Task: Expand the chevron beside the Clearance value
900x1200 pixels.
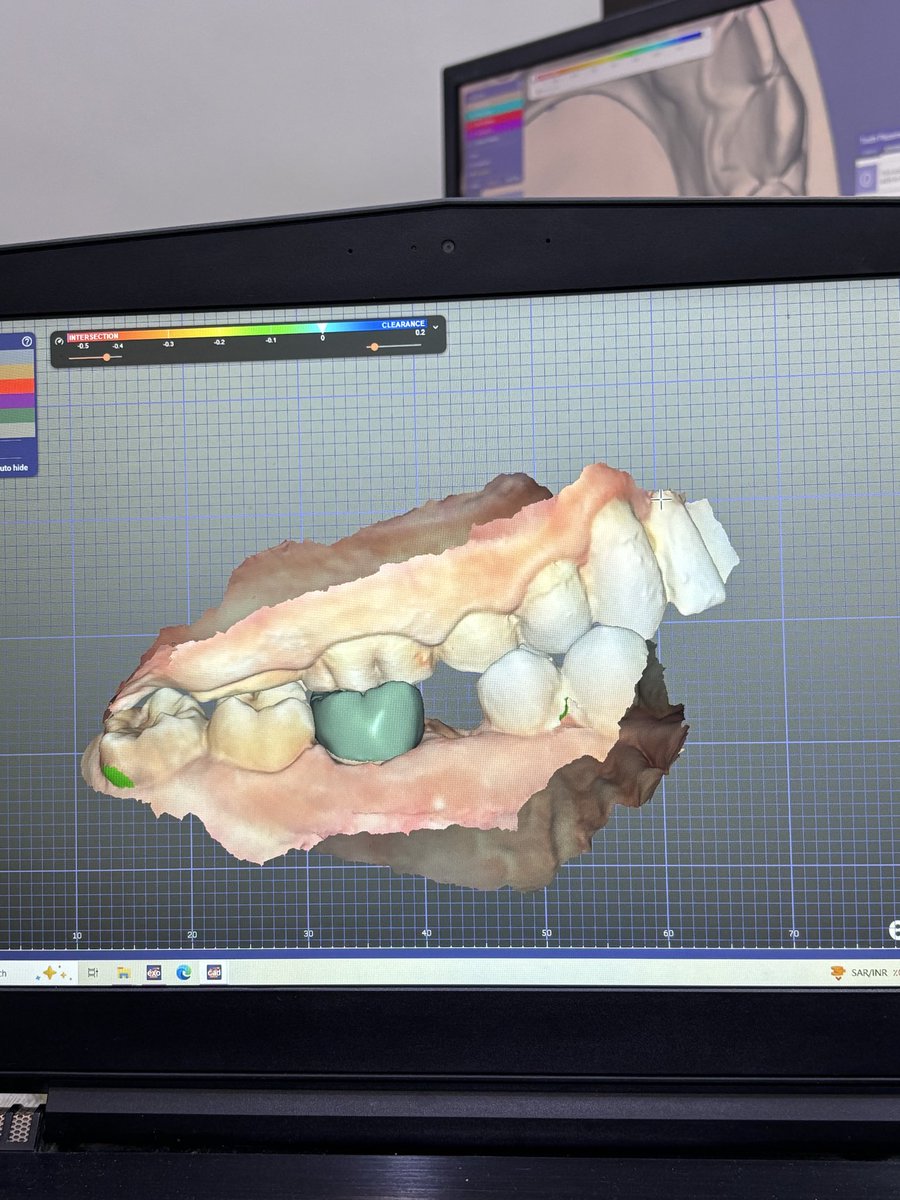Action: [434, 327]
